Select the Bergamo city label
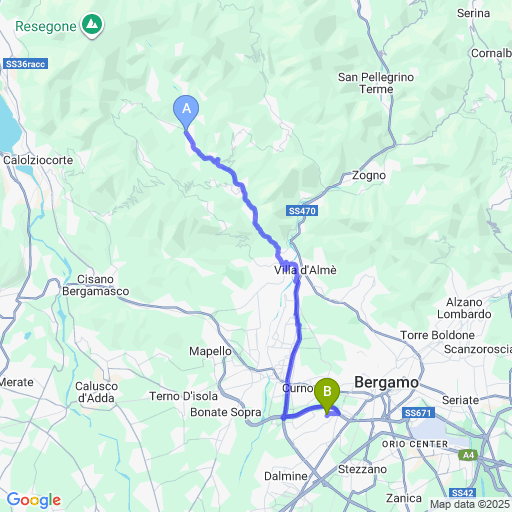 tap(386, 382)
